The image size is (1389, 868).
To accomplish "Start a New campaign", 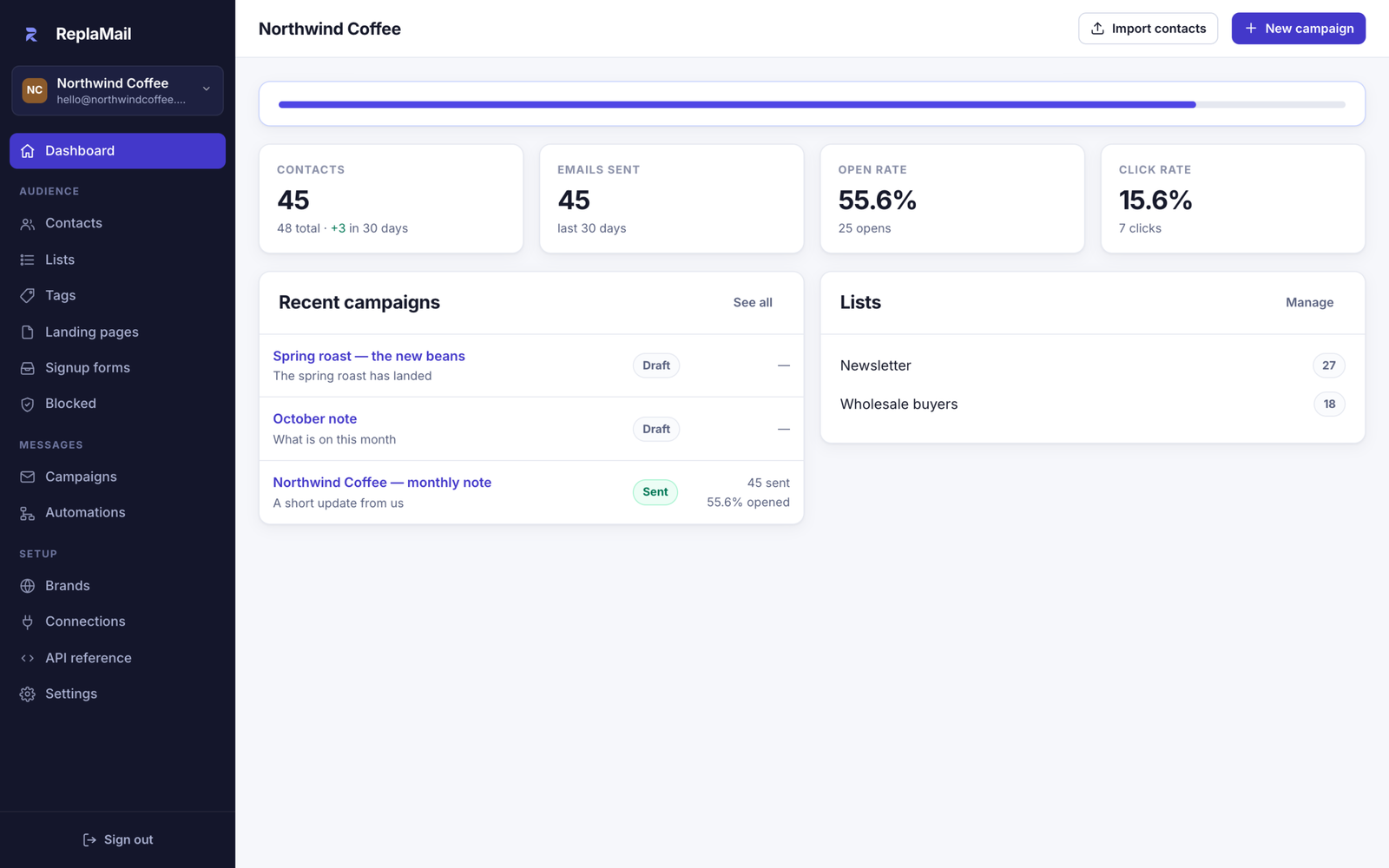I will [1298, 29].
